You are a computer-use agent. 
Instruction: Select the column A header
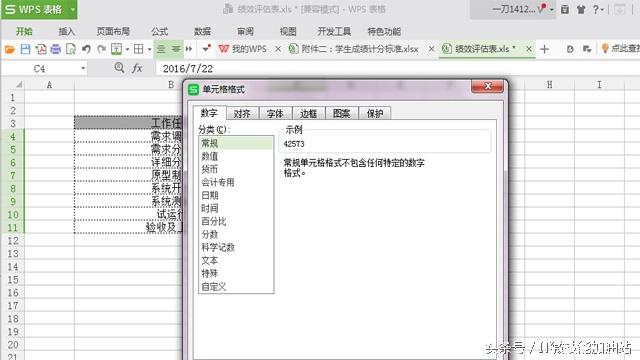(49, 84)
